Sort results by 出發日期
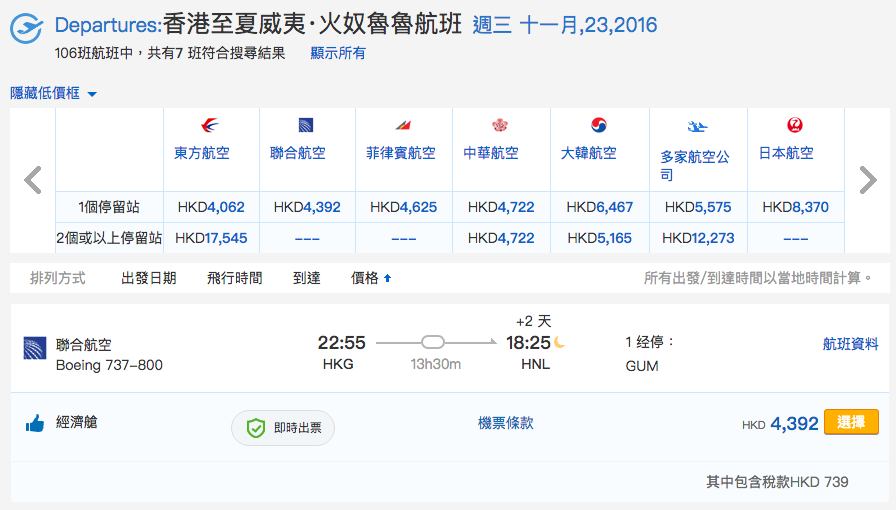The width and height of the screenshot is (896, 510). pos(149,278)
